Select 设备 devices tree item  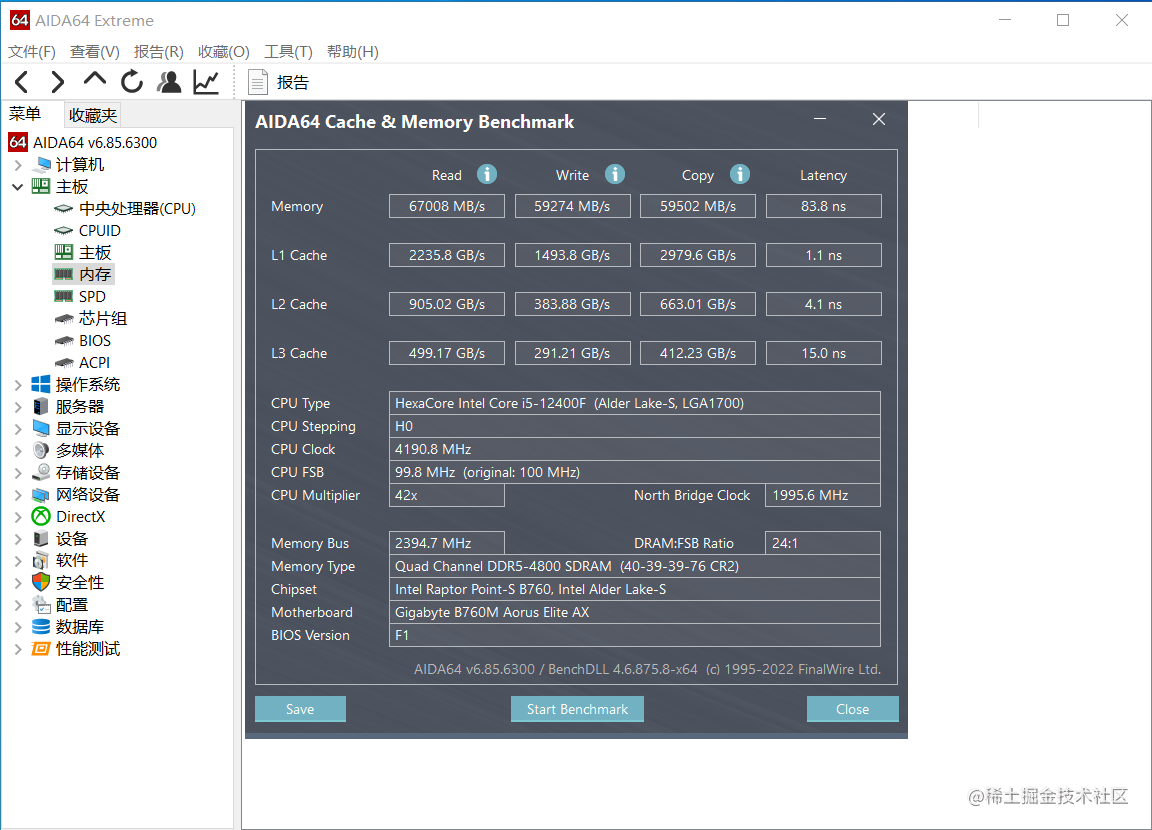tap(72, 539)
